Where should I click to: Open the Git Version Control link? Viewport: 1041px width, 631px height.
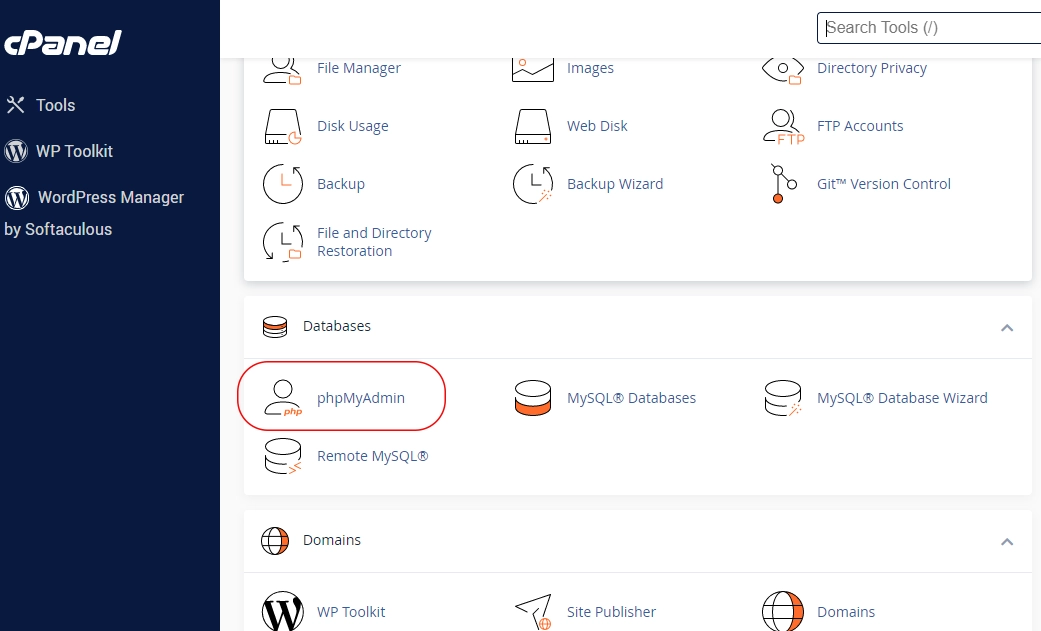coord(884,183)
